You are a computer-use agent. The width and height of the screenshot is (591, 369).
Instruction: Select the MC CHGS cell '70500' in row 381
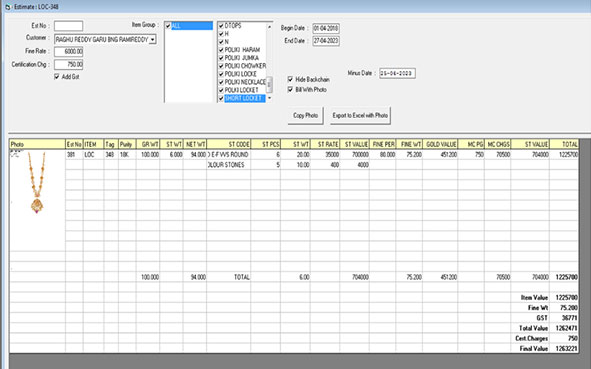[498, 155]
